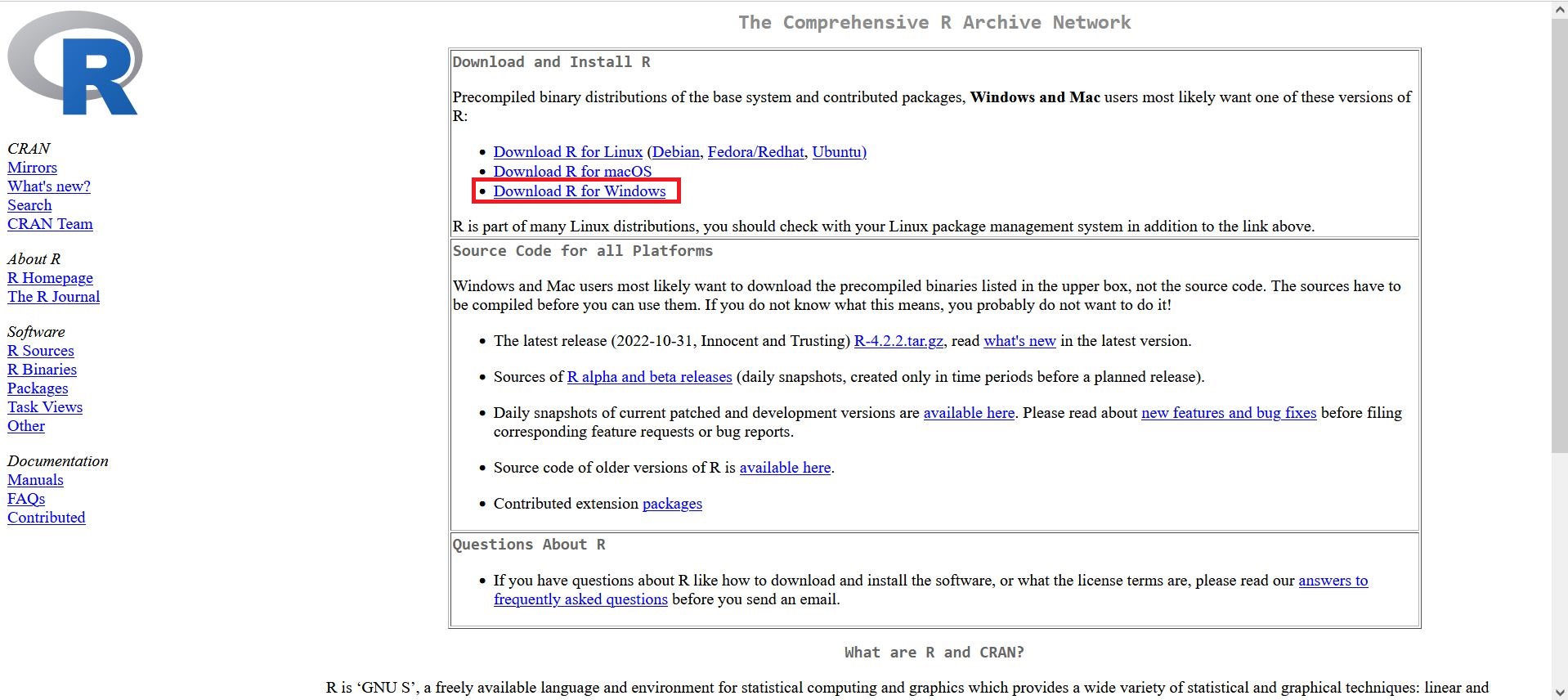Go to the CRAN Search page

point(29,205)
